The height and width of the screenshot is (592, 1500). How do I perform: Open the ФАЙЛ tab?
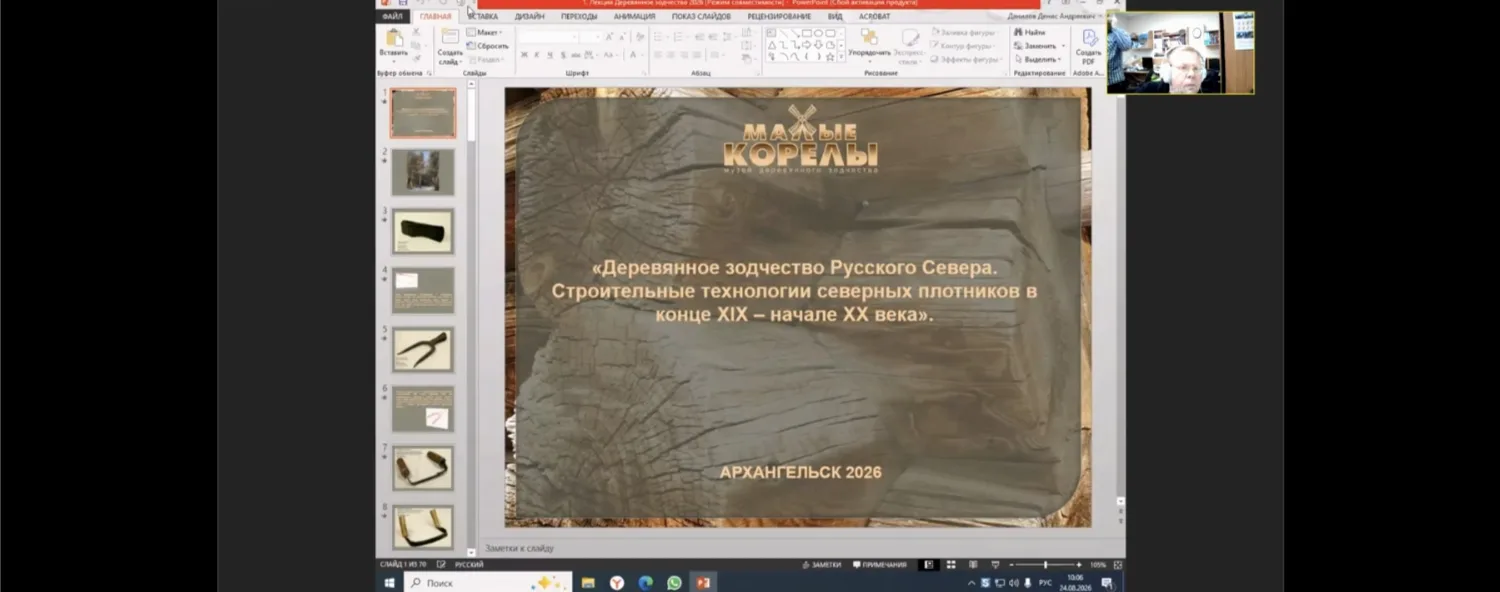pos(392,16)
